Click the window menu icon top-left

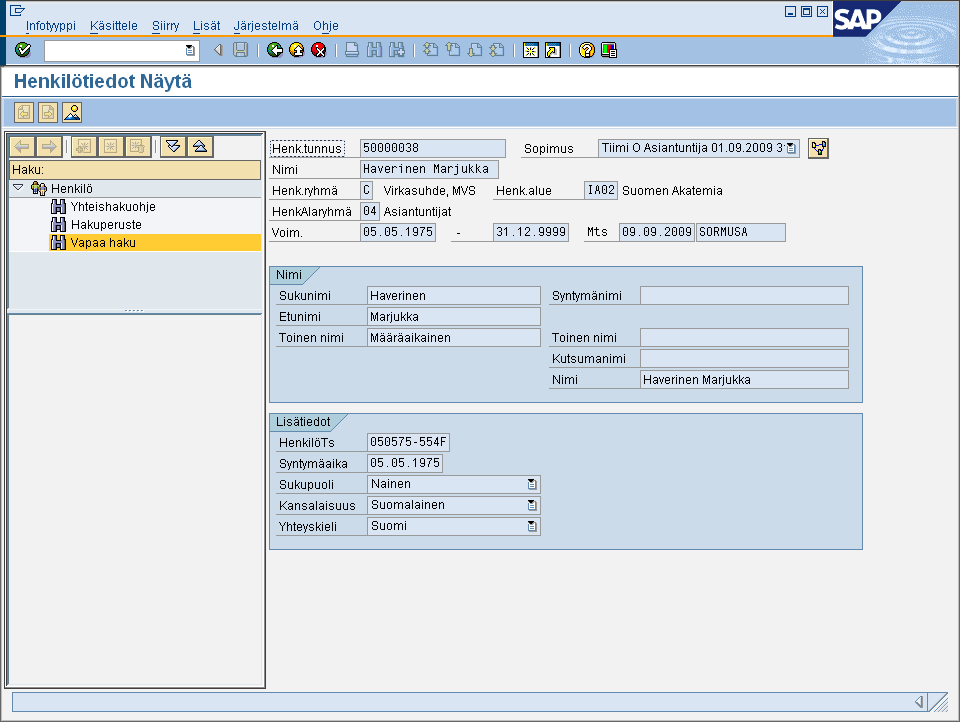pyautogui.click(x=17, y=10)
